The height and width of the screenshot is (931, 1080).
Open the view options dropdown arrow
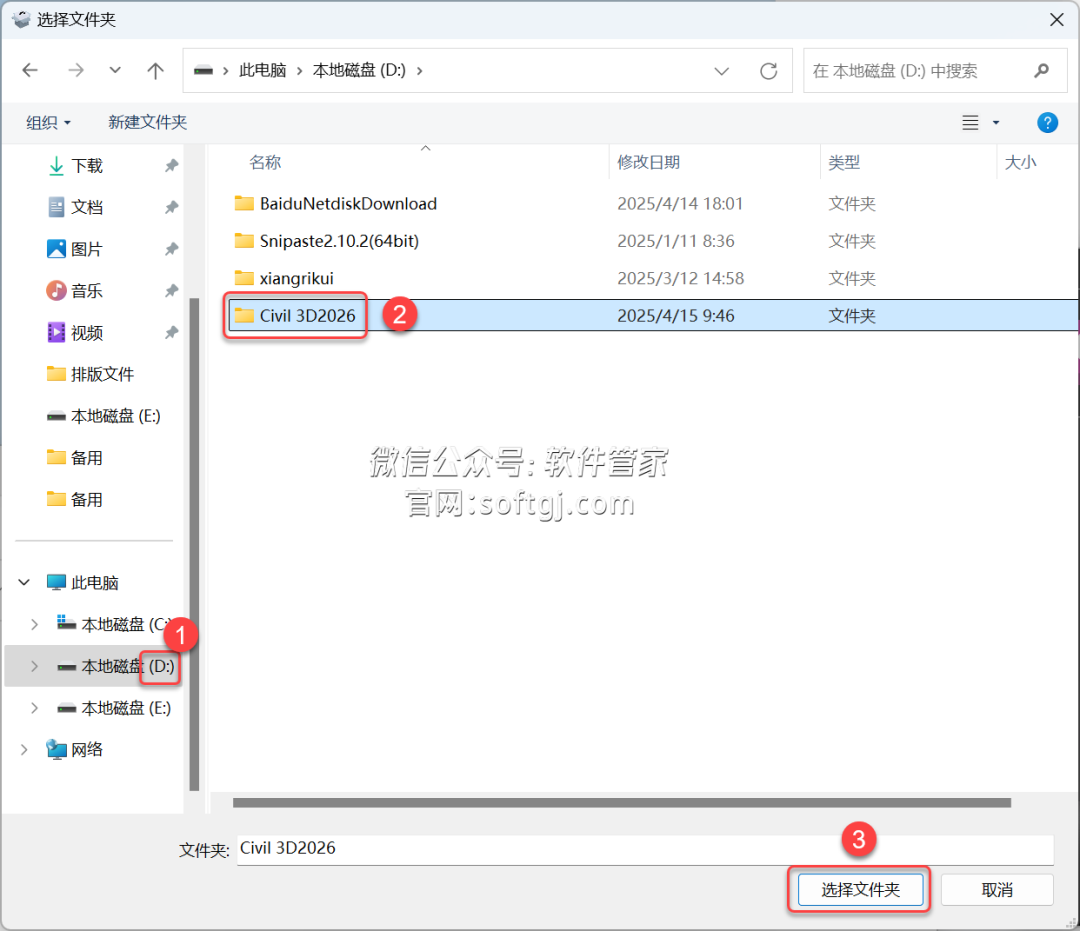click(x=996, y=123)
